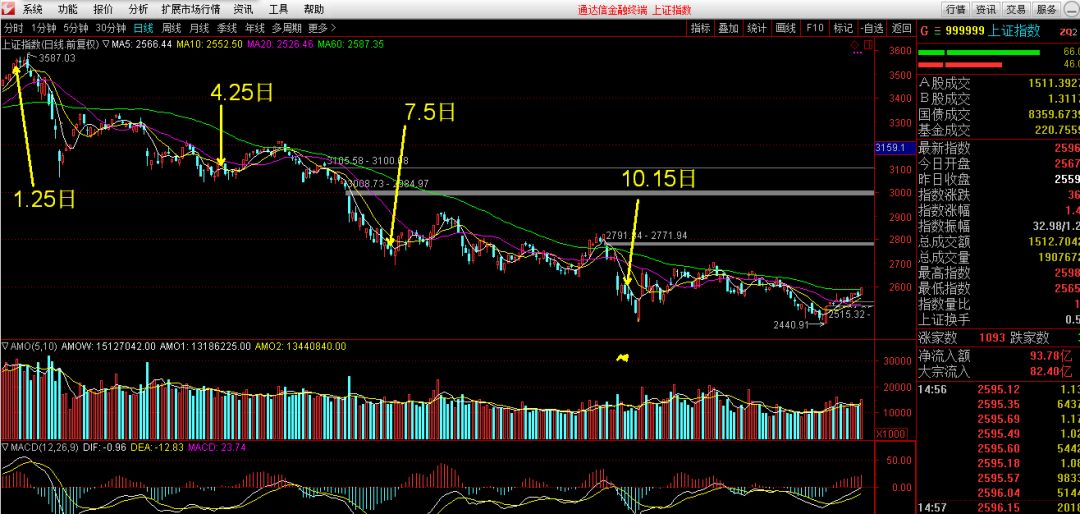Open the 画线 drawing tools
The height and width of the screenshot is (514, 1080).
(786, 28)
